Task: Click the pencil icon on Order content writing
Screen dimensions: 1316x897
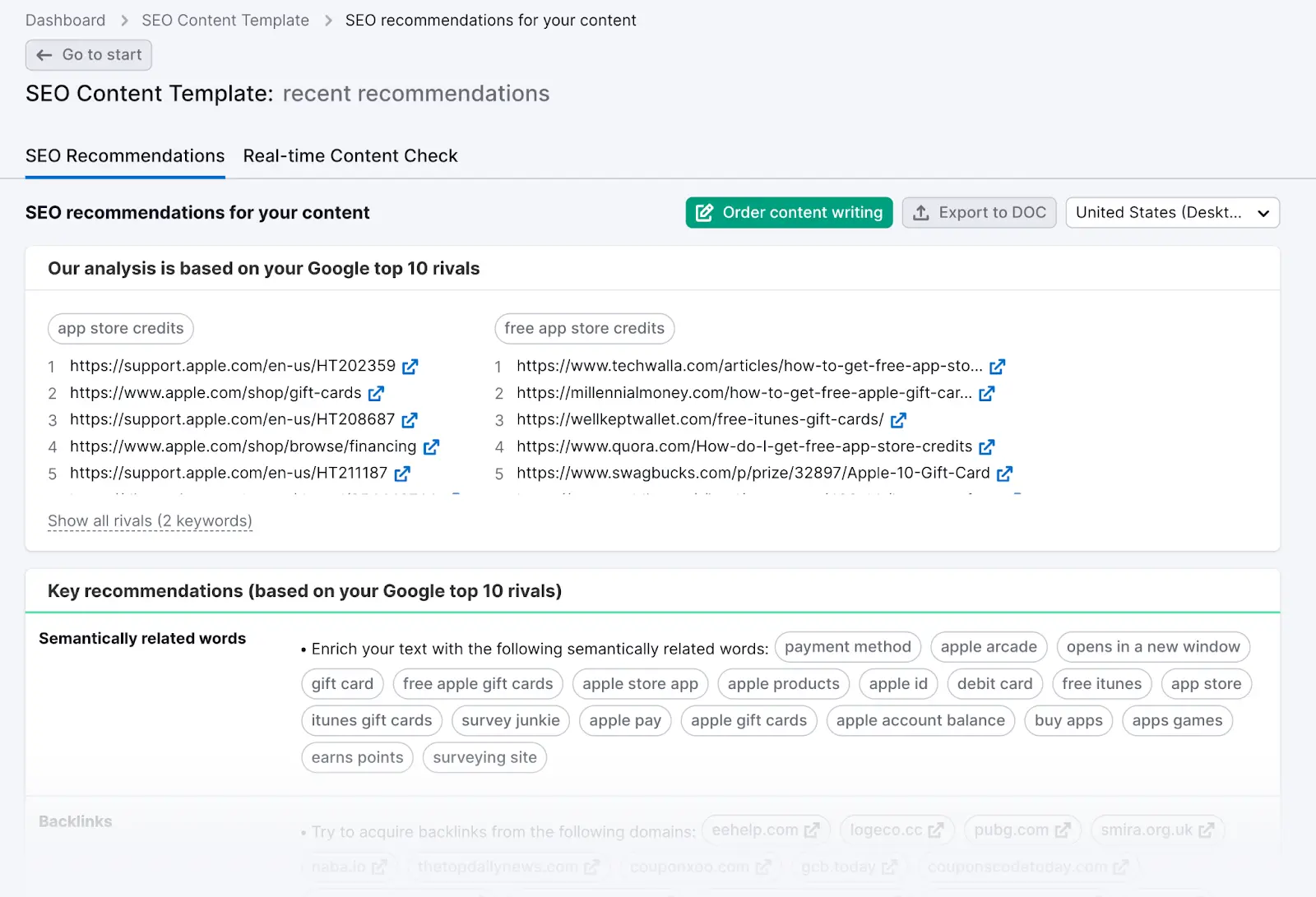Action: pyautogui.click(x=704, y=212)
